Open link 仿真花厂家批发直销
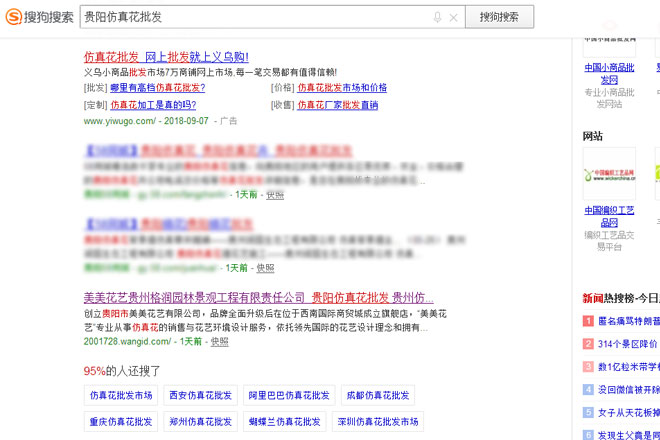 (338, 105)
